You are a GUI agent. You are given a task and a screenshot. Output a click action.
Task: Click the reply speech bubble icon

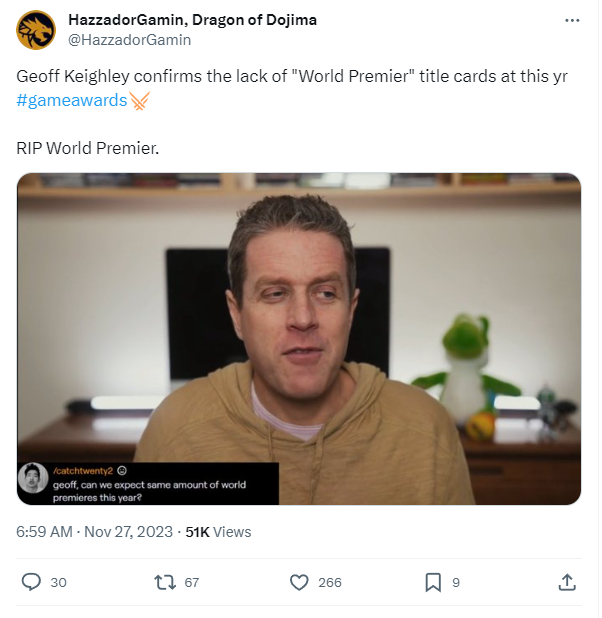31,582
